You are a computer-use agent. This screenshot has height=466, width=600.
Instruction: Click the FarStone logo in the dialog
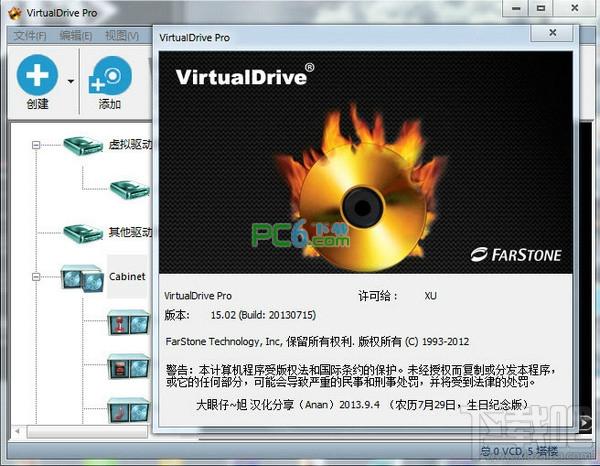[516, 254]
